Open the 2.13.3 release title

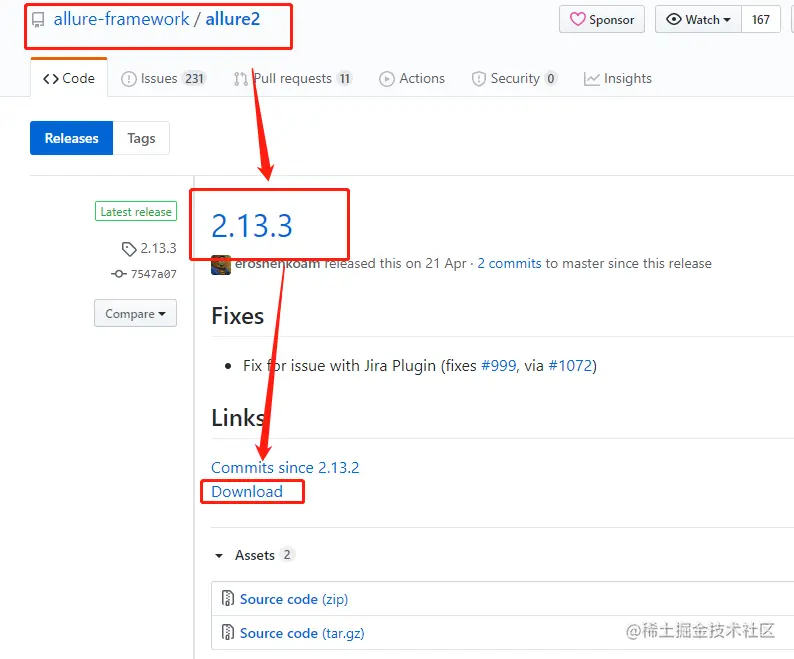tap(252, 225)
